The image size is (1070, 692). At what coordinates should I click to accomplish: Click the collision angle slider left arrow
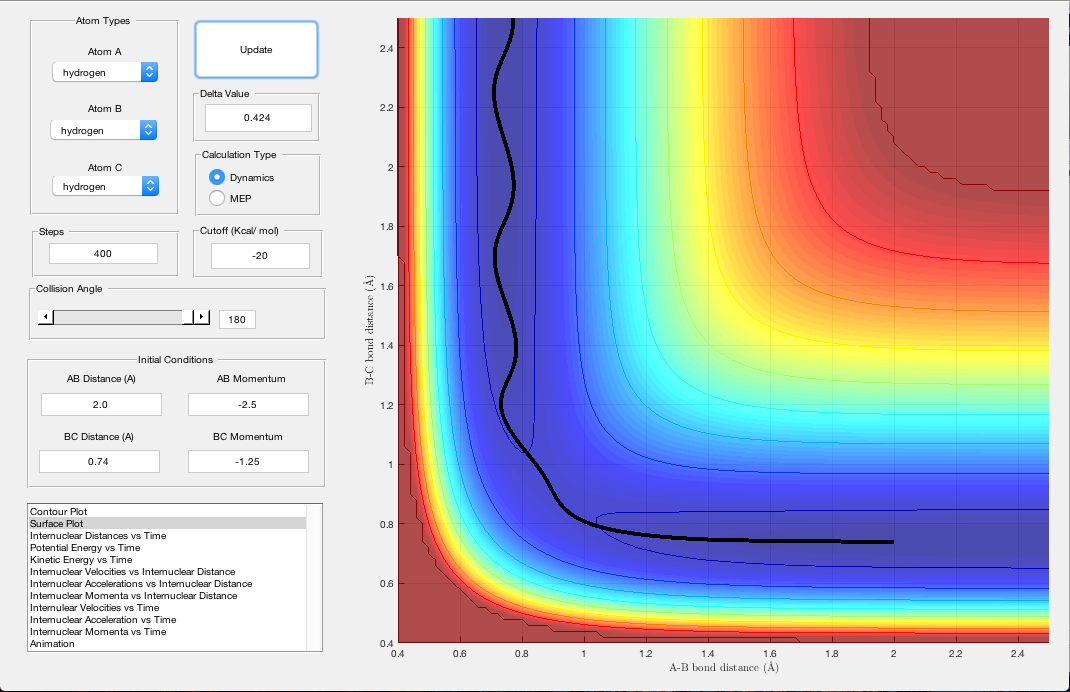coord(44,317)
